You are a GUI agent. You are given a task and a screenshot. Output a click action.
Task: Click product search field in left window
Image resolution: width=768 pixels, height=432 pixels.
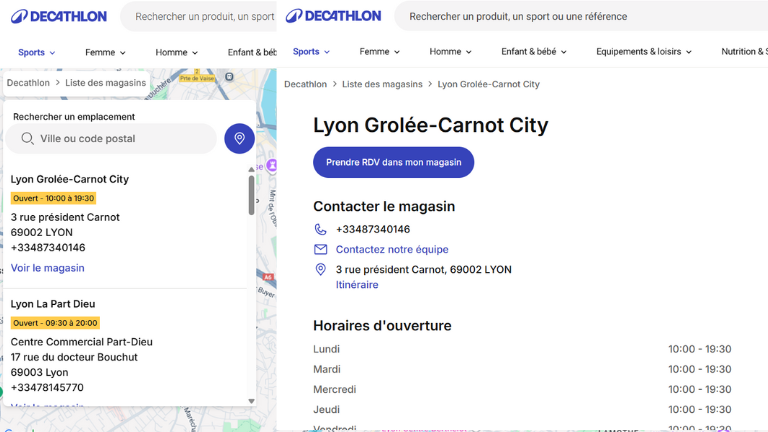[x=198, y=17]
